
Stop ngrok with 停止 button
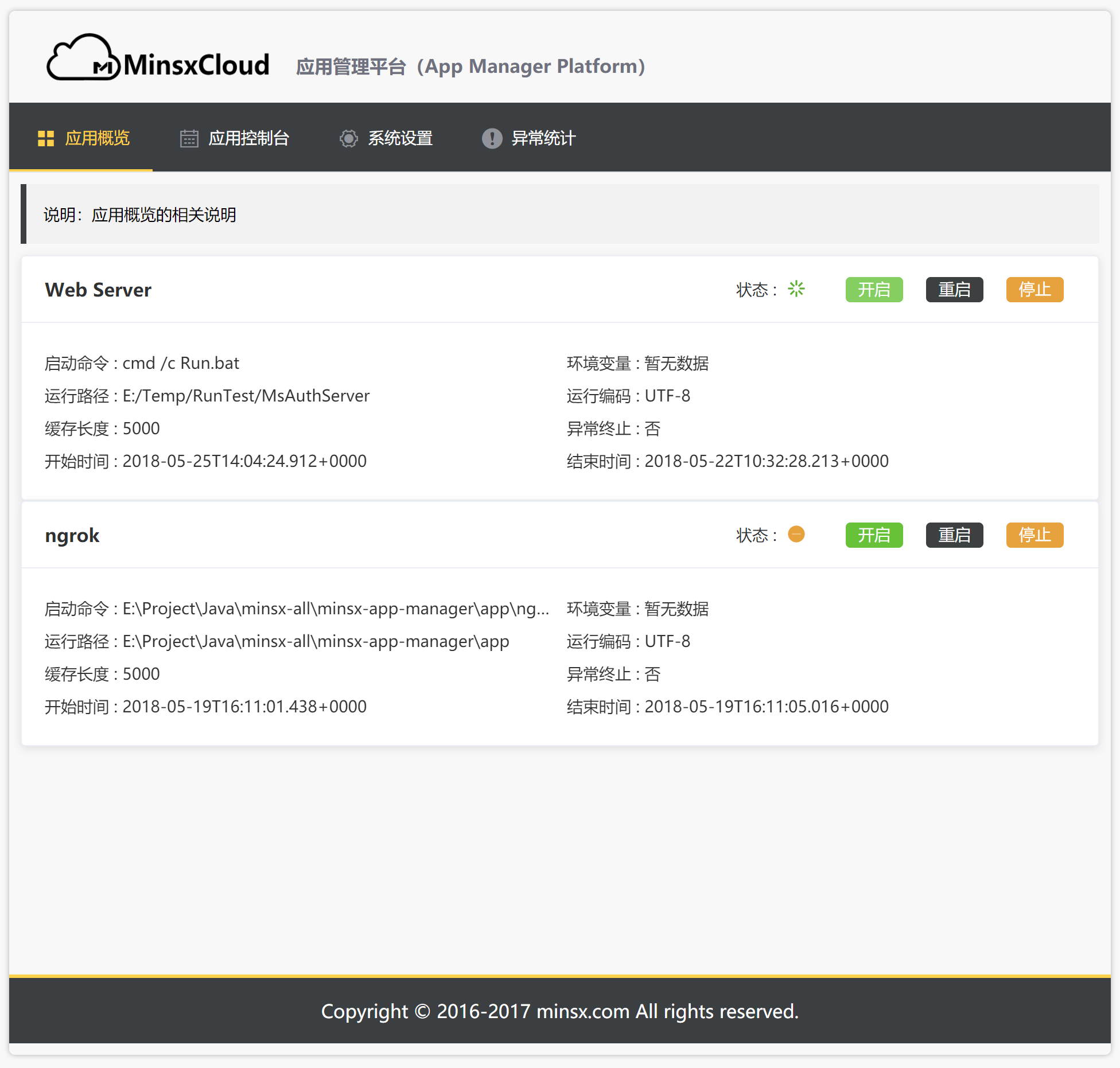[1035, 535]
